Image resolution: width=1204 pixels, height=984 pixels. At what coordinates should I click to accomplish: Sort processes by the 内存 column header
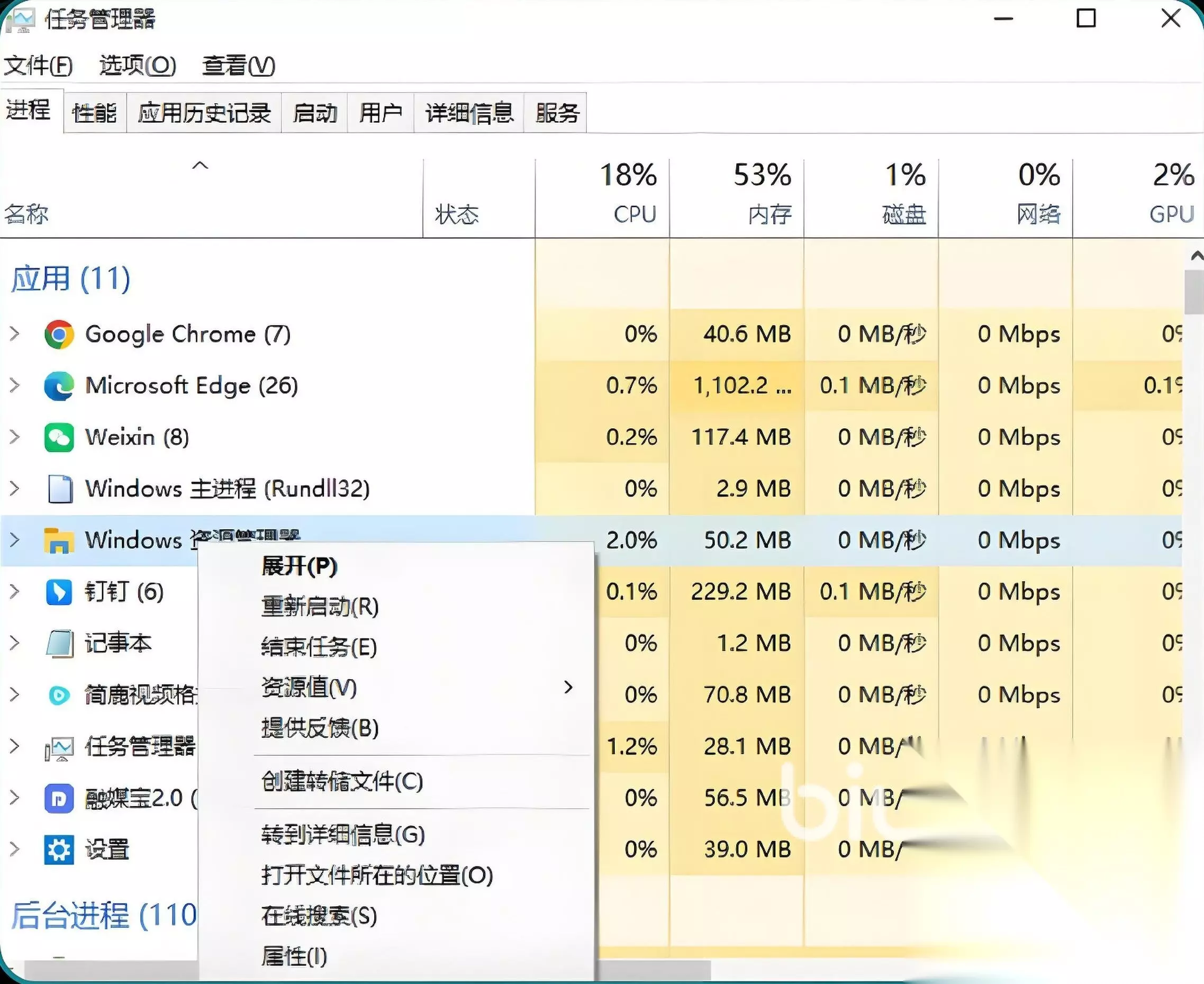(737, 197)
